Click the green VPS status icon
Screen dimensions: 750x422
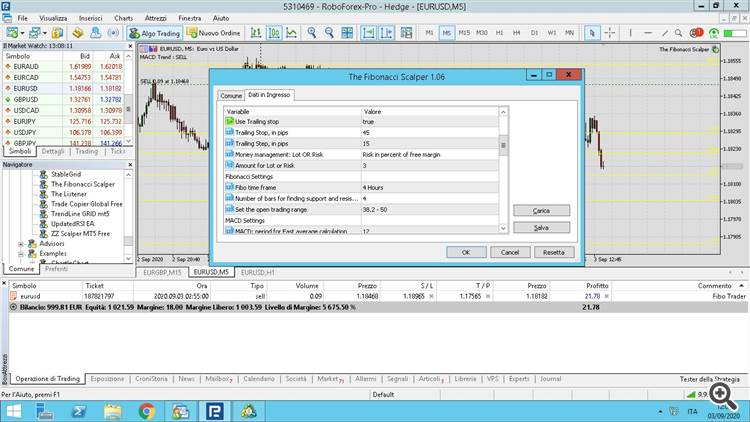(x=714, y=33)
